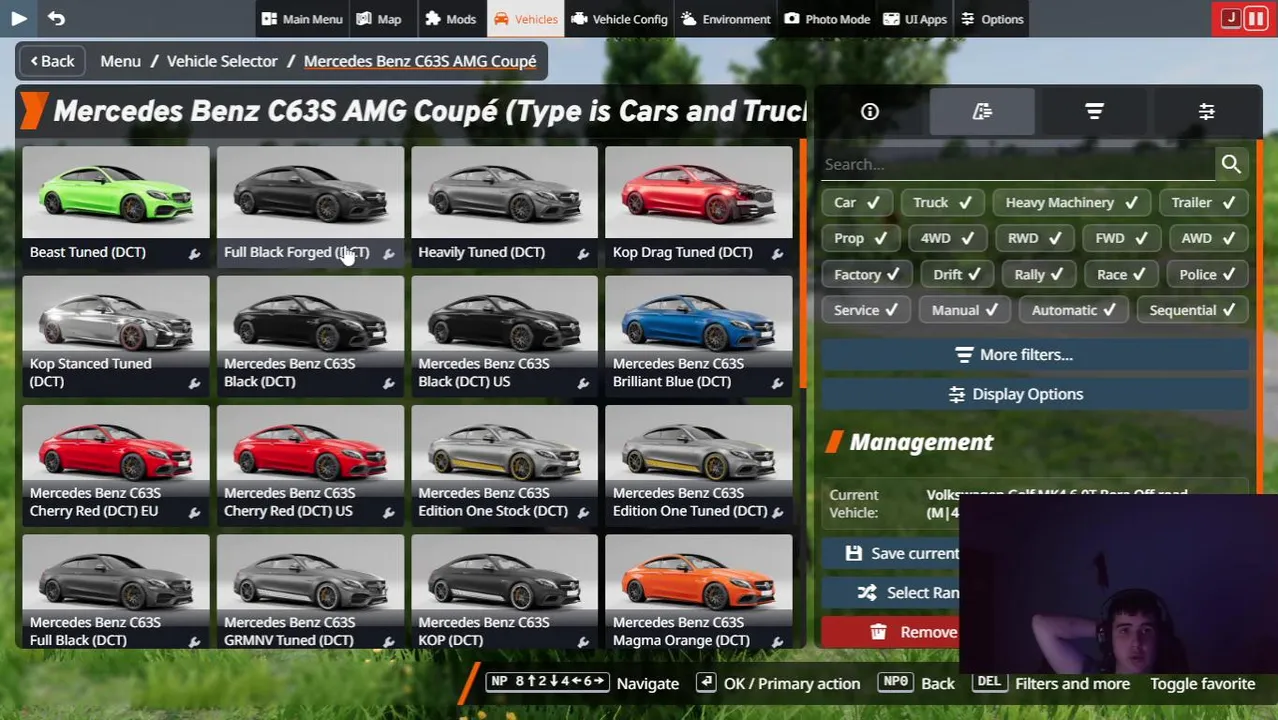The width and height of the screenshot is (1278, 720).
Task: Open the UI Apps tab
Action: click(x=915, y=19)
